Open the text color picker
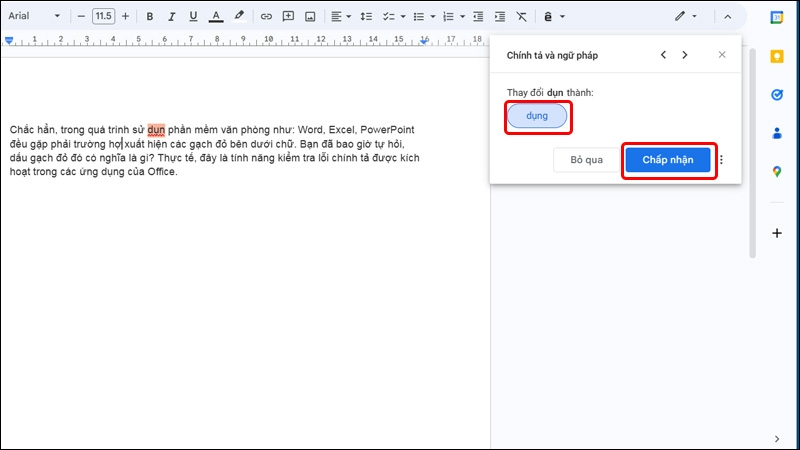 pyautogui.click(x=216, y=16)
